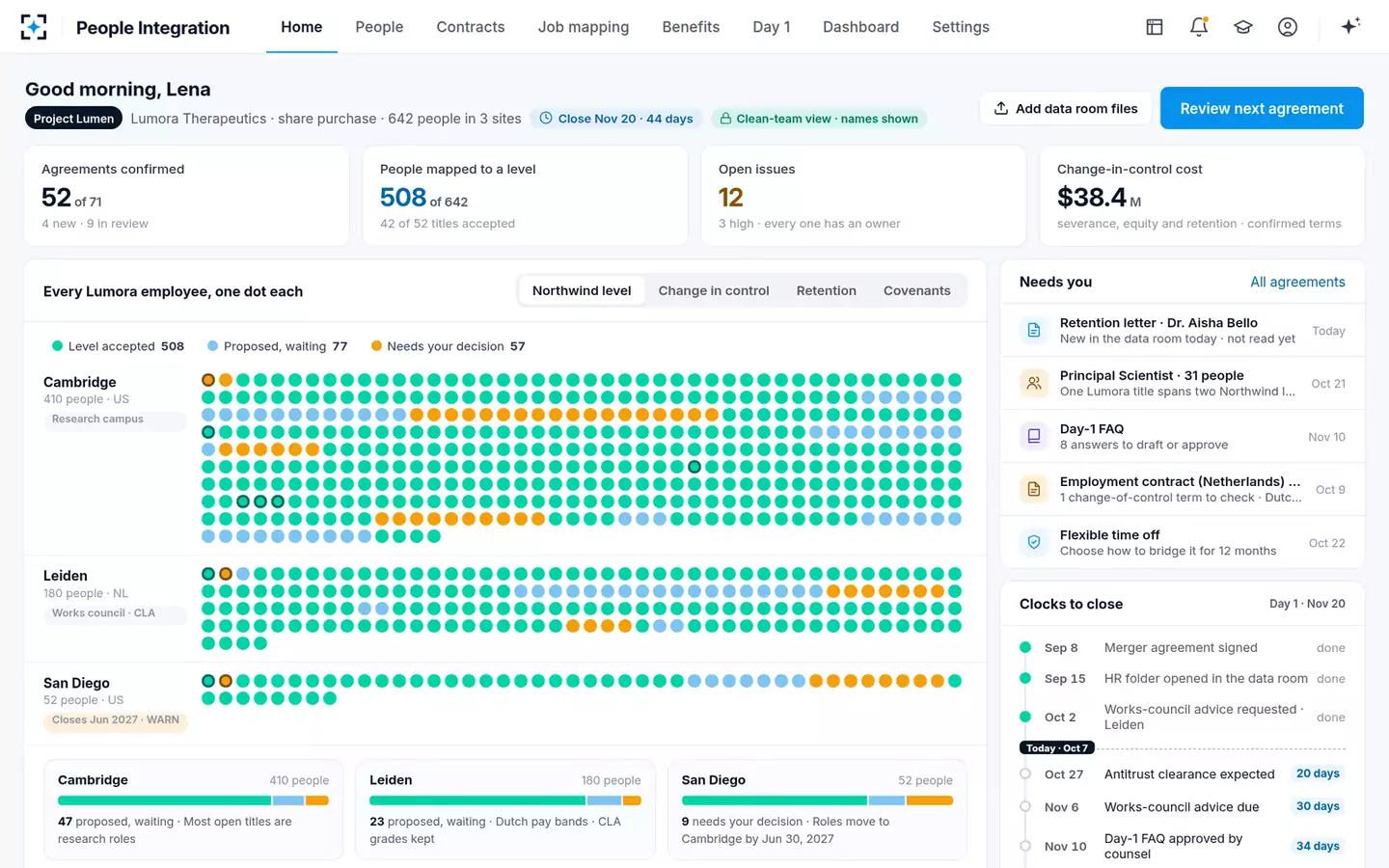Open the Day 1 tab
This screenshot has width=1389, height=868.
pyautogui.click(x=772, y=27)
